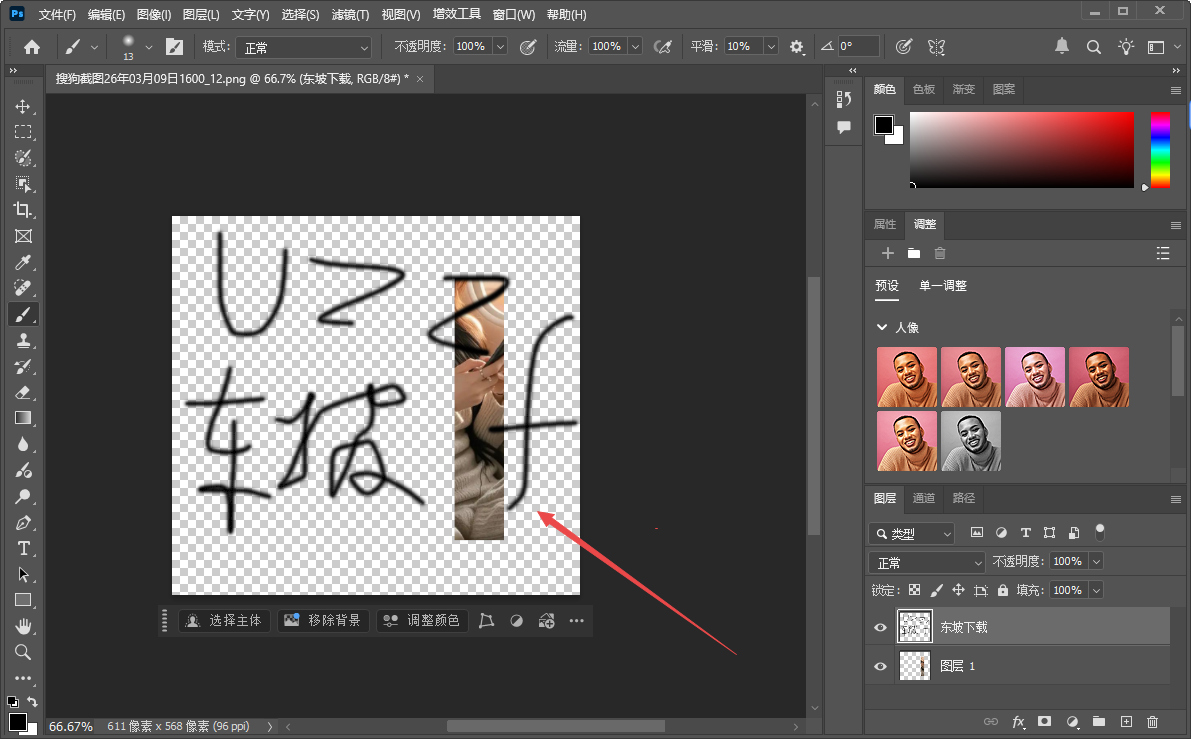Open the brush blend 模式 dropdown
Viewport: 1191px width, 739px height.
[x=304, y=47]
